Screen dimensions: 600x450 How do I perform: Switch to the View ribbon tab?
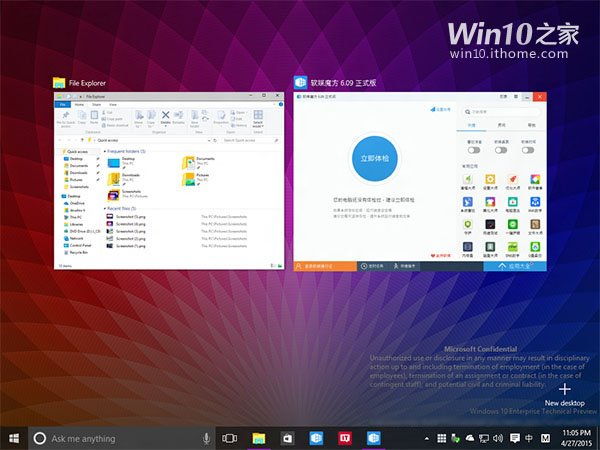click(113, 104)
